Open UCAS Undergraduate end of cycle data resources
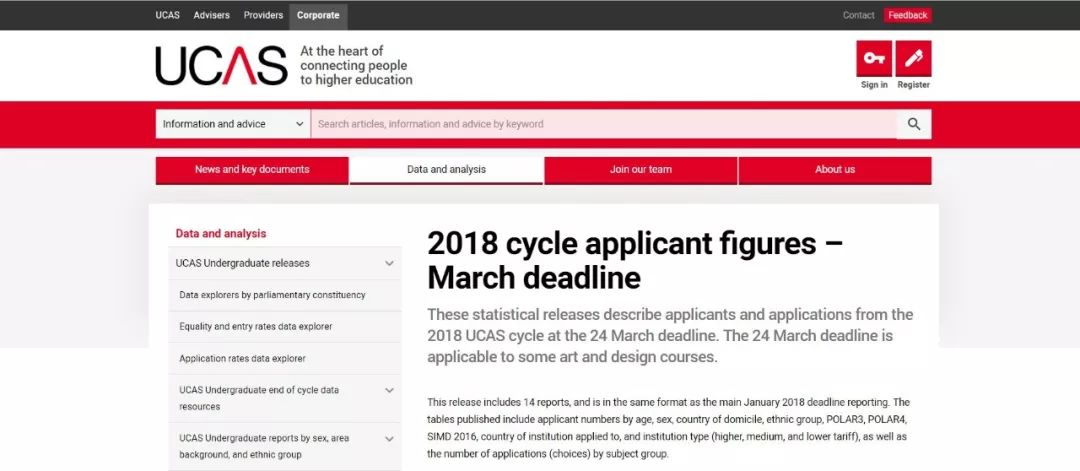 coord(259,398)
